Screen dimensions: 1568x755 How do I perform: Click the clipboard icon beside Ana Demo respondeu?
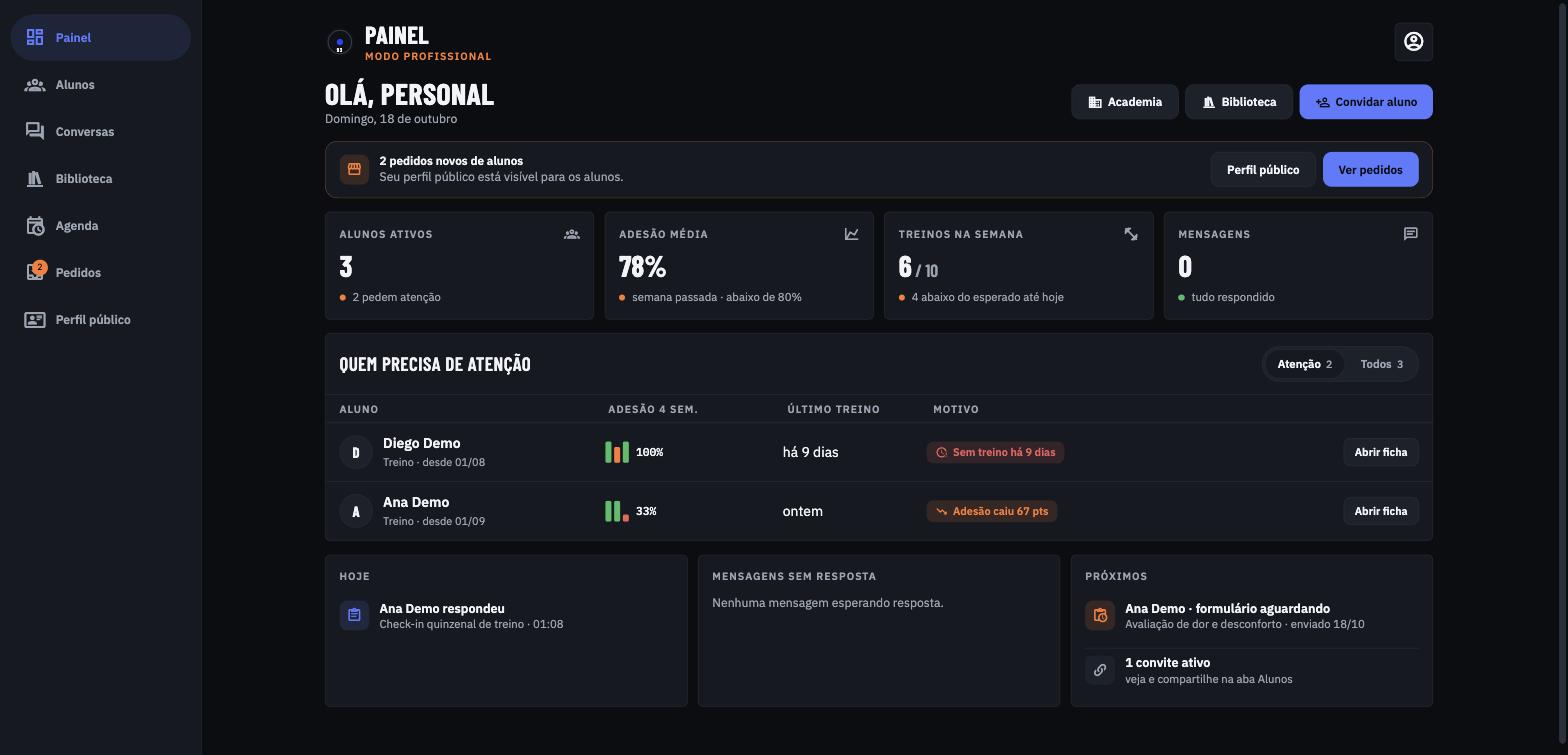click(354, 615)
